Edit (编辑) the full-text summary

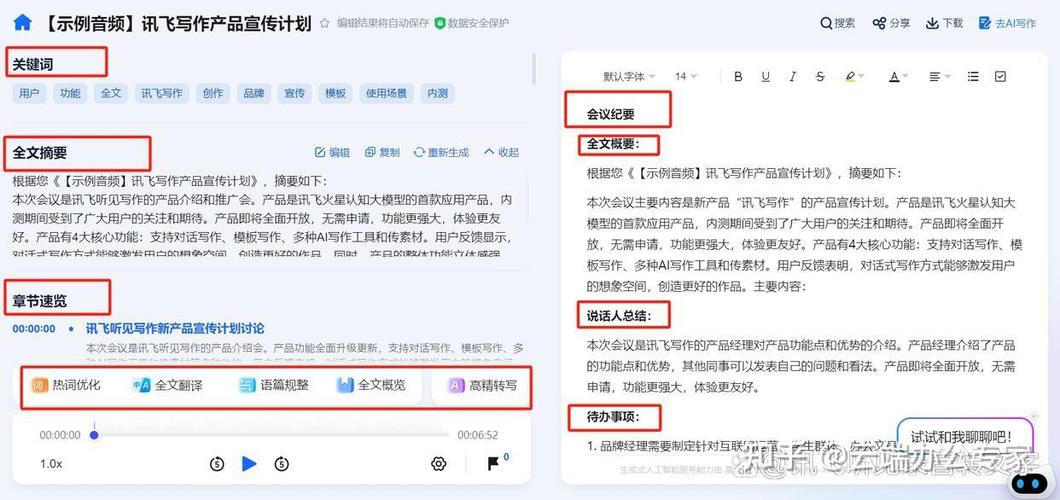[333, 153]
